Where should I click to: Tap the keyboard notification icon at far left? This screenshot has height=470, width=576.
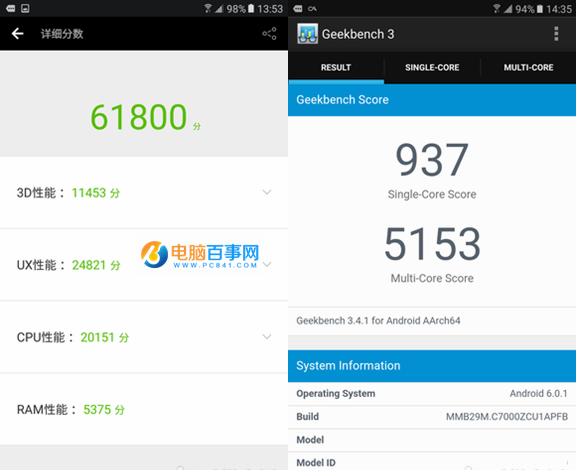point(11,8)
